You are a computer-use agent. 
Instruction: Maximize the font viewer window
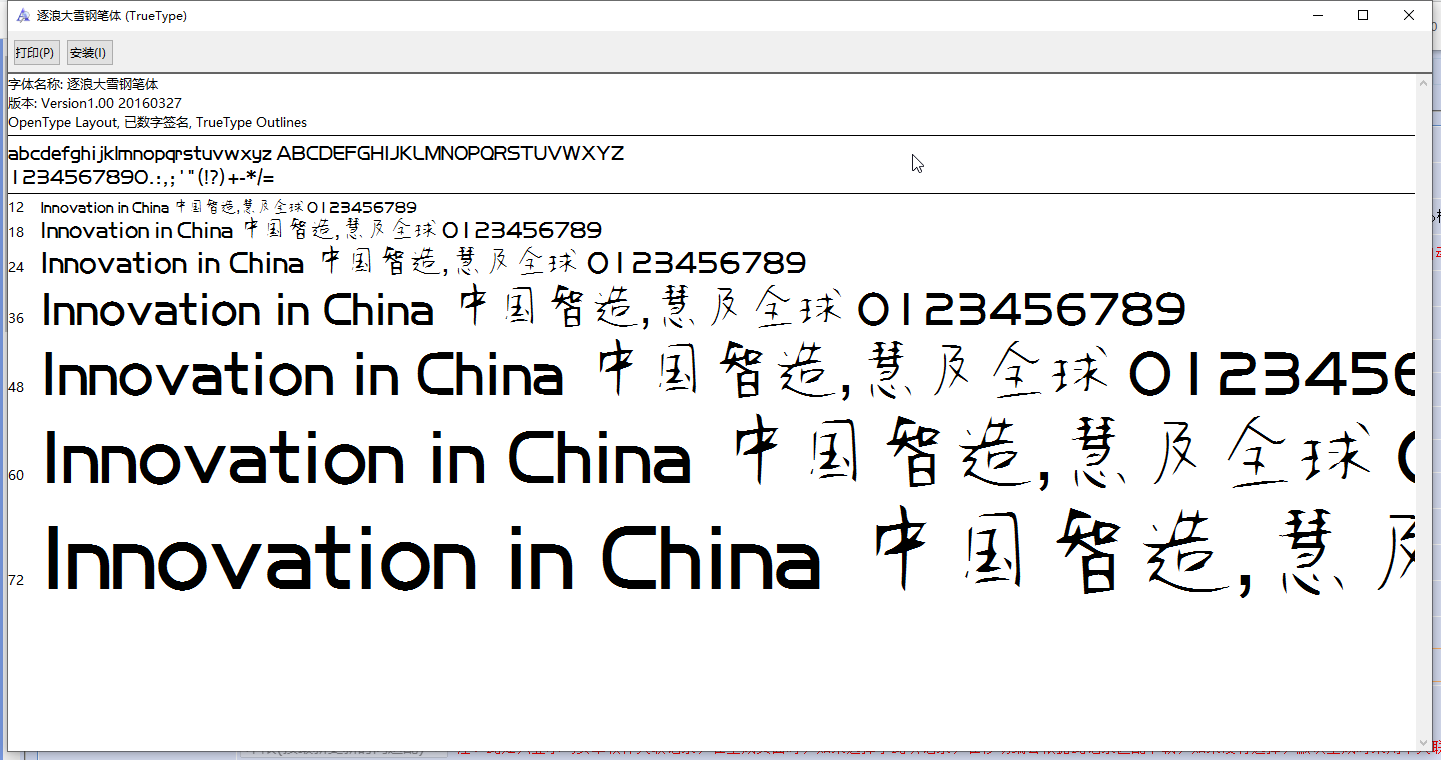click(x=1363, y=15)
